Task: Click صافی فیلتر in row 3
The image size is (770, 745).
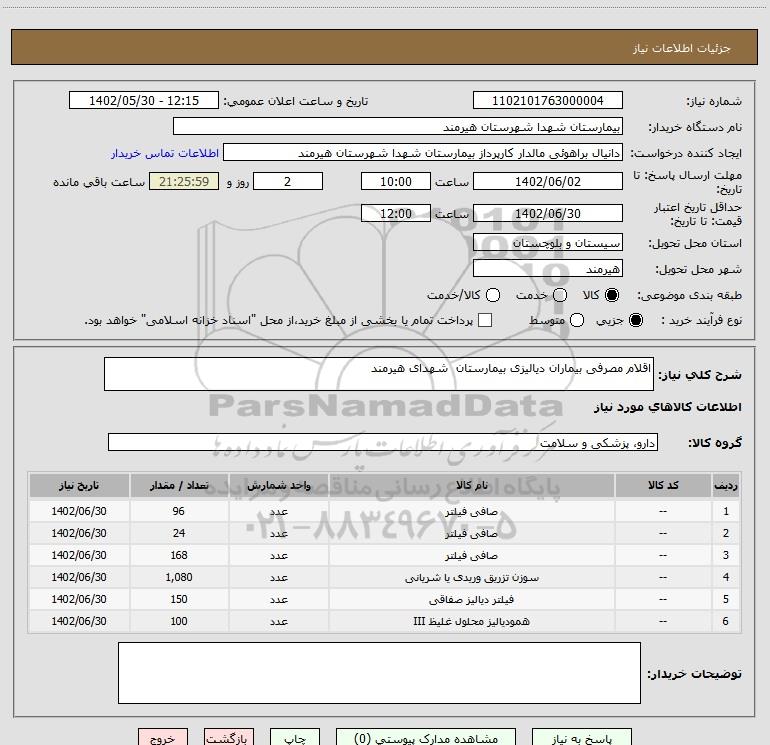Action: click(x=471, y=555)
